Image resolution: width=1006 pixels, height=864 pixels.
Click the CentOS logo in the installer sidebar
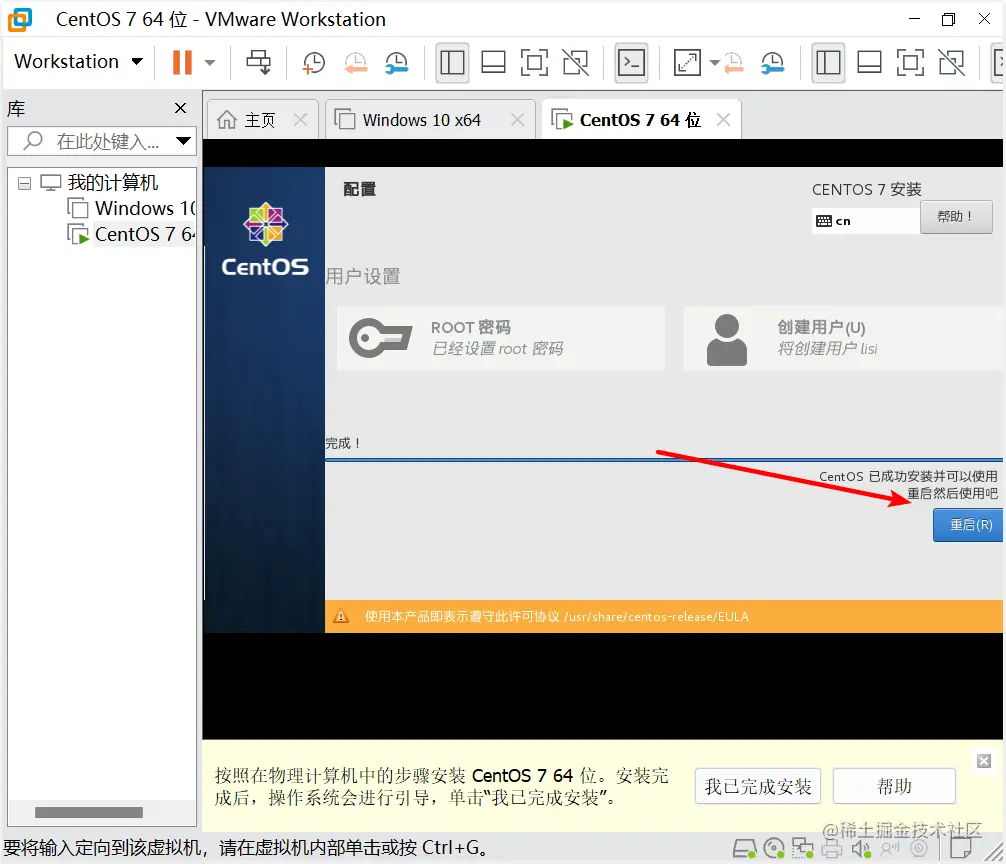point(265,239)
